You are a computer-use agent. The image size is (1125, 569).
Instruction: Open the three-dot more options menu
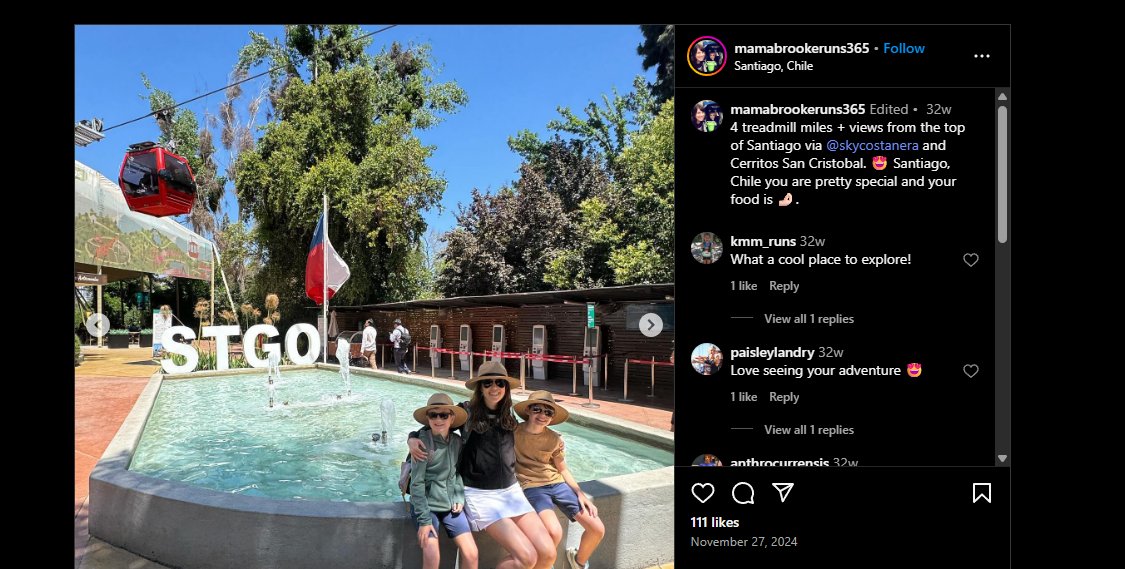point(982,56)
